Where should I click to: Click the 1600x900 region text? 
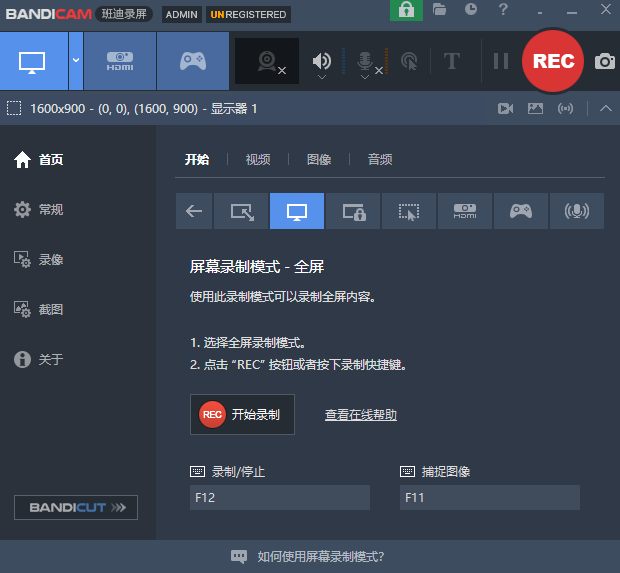click(144, 108)
